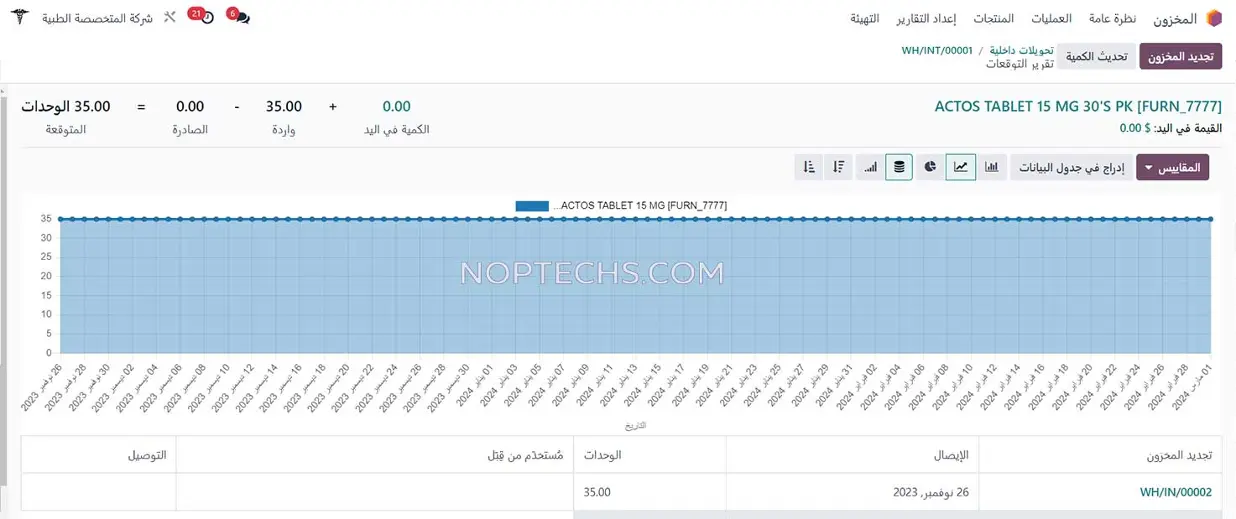This screenshot has width=1236, height=519.
Task: Click تجديد المخزون replenish button
Action: point(1180,57)
